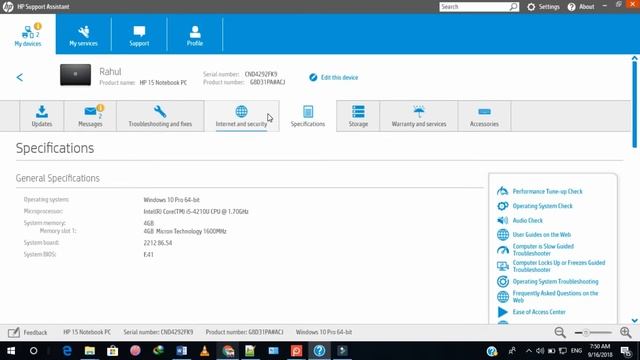Open the About help item
This screenshot has height=360, width=640.
coord(581,7)
